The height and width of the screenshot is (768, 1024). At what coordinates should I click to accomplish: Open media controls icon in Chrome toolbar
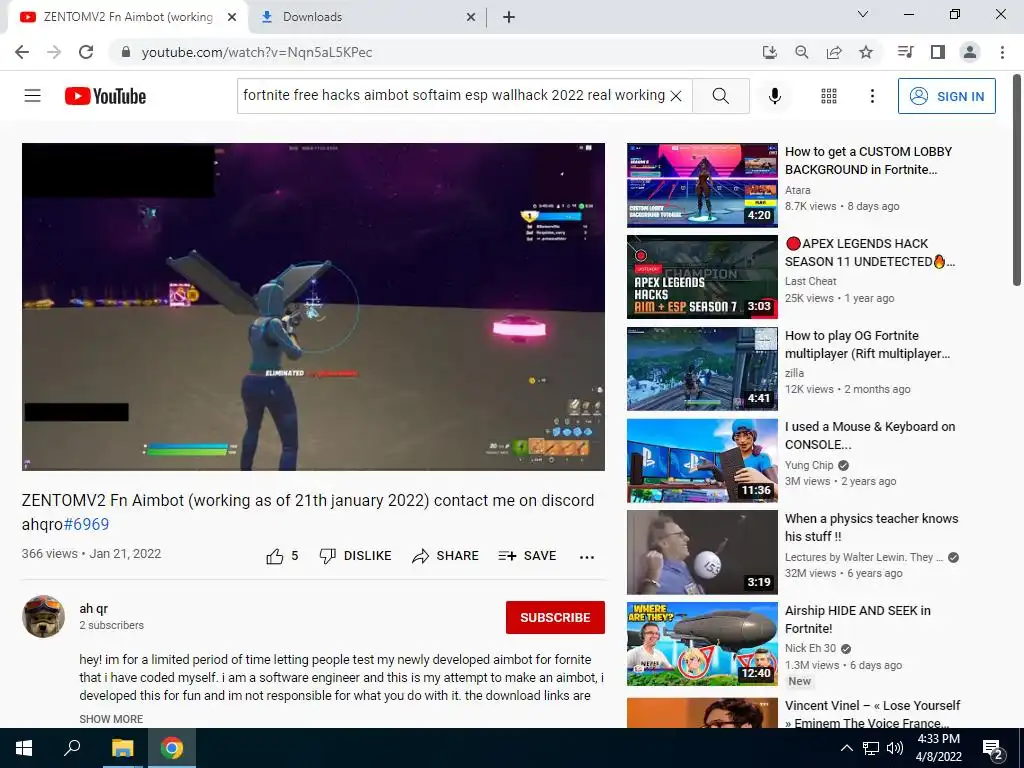pos(905,52)
